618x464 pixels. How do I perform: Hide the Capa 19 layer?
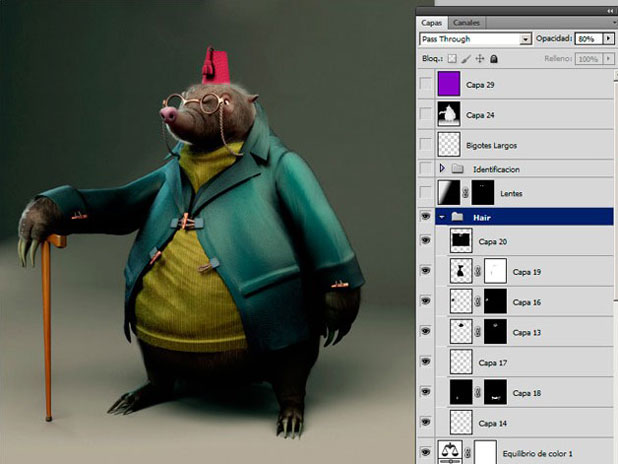pyautogui.click(x=426, y=271)
